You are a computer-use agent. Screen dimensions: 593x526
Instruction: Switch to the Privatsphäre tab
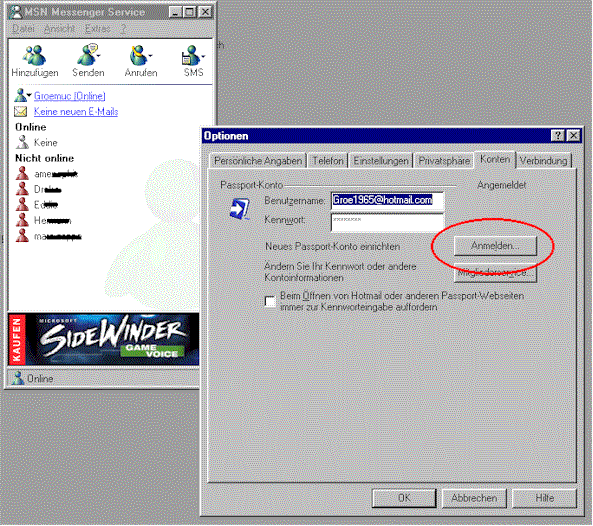[444, 161]
